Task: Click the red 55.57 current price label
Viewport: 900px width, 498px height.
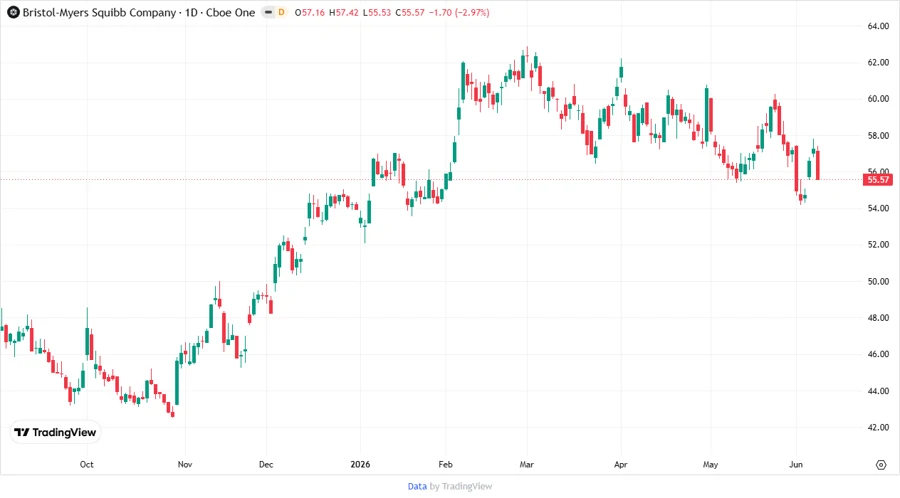Action: pos(878,180)
